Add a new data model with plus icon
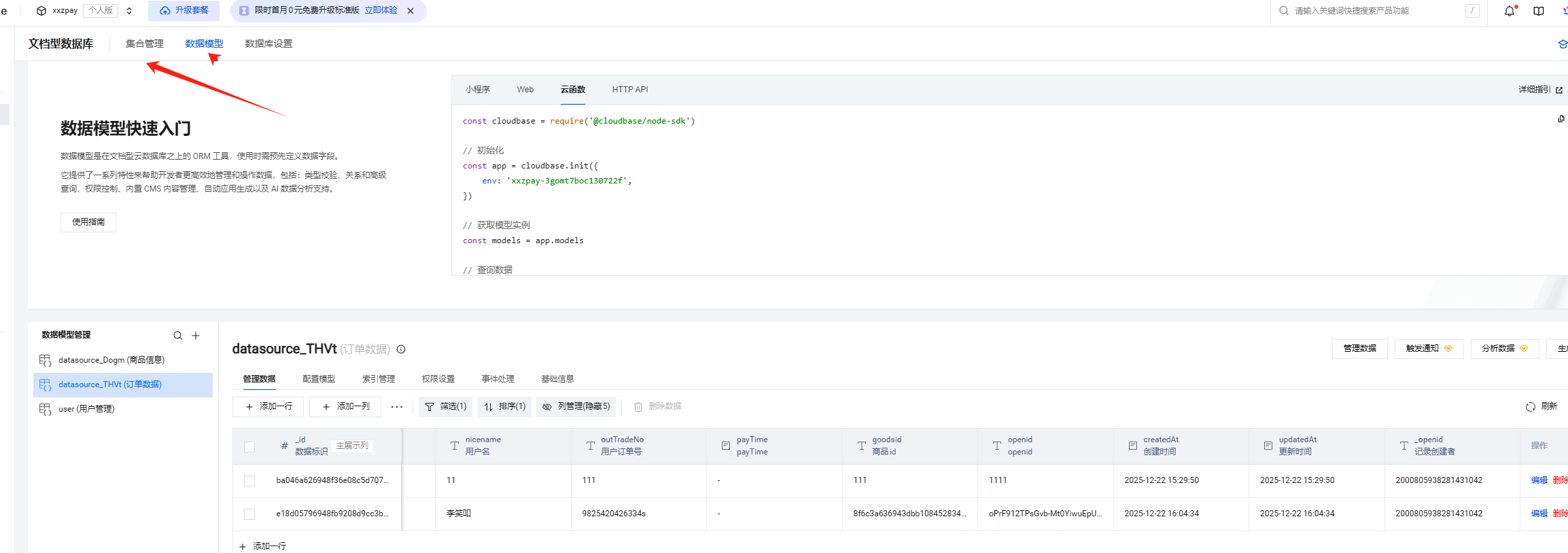 tap(196, 336)
